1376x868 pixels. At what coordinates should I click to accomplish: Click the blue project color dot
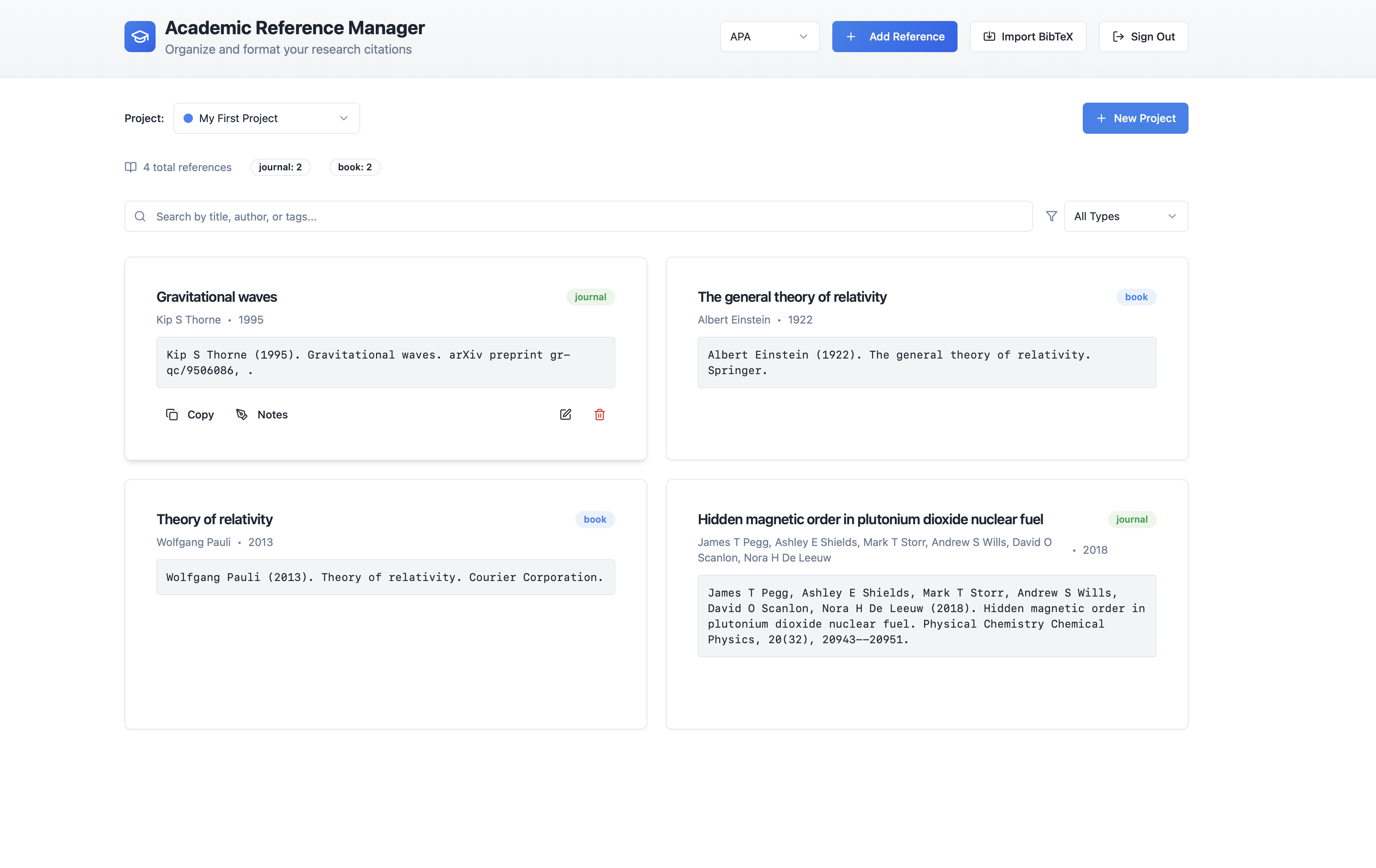coord(188,118)
